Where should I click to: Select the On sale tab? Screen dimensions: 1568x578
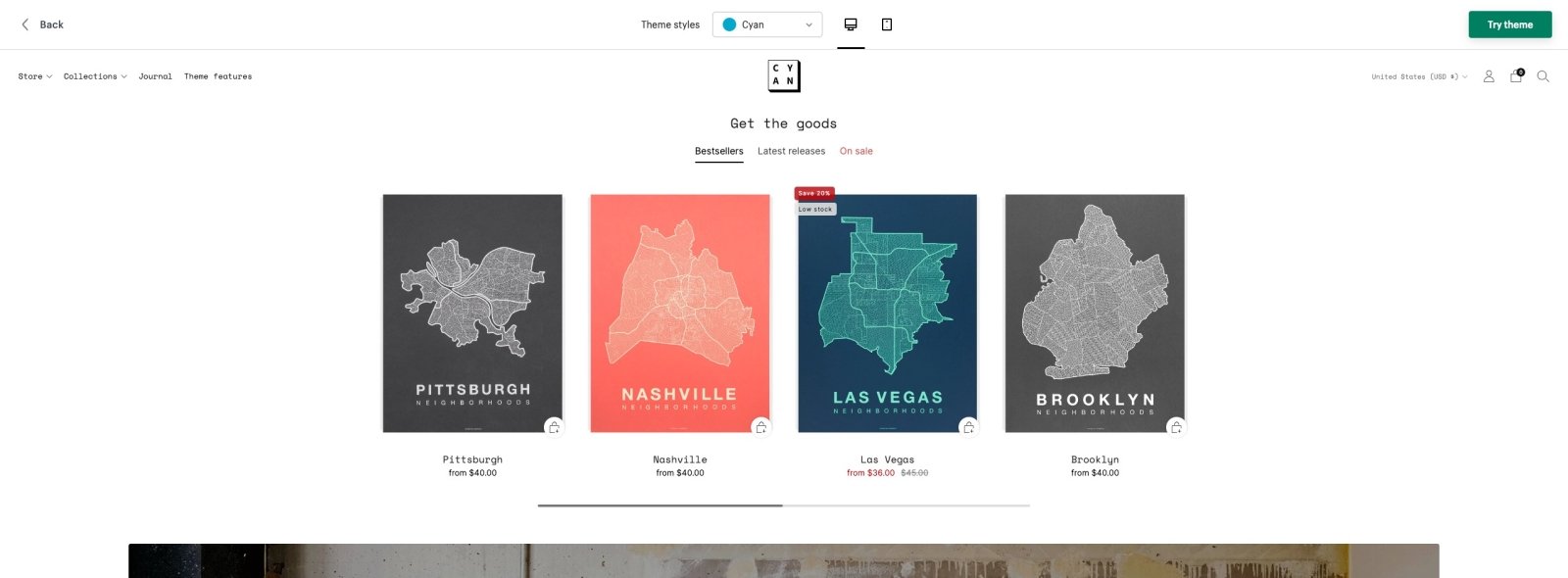(x=856, y=151)
